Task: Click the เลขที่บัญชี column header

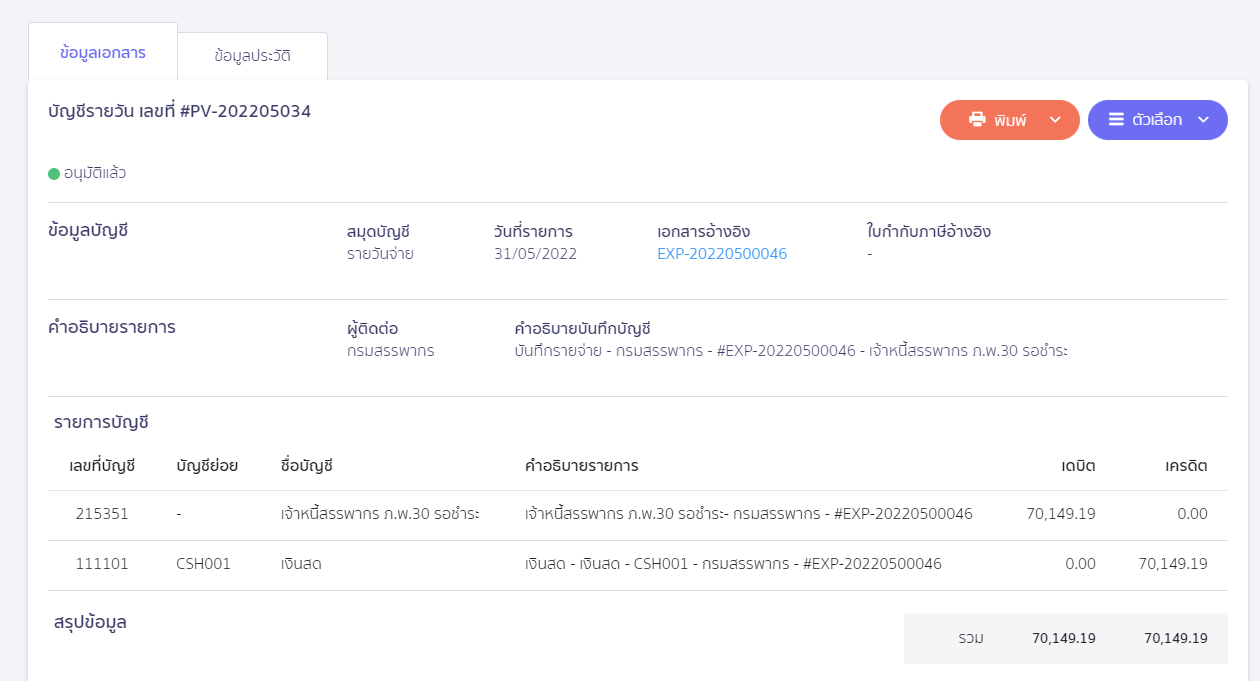Action: [x=102, y=466]
